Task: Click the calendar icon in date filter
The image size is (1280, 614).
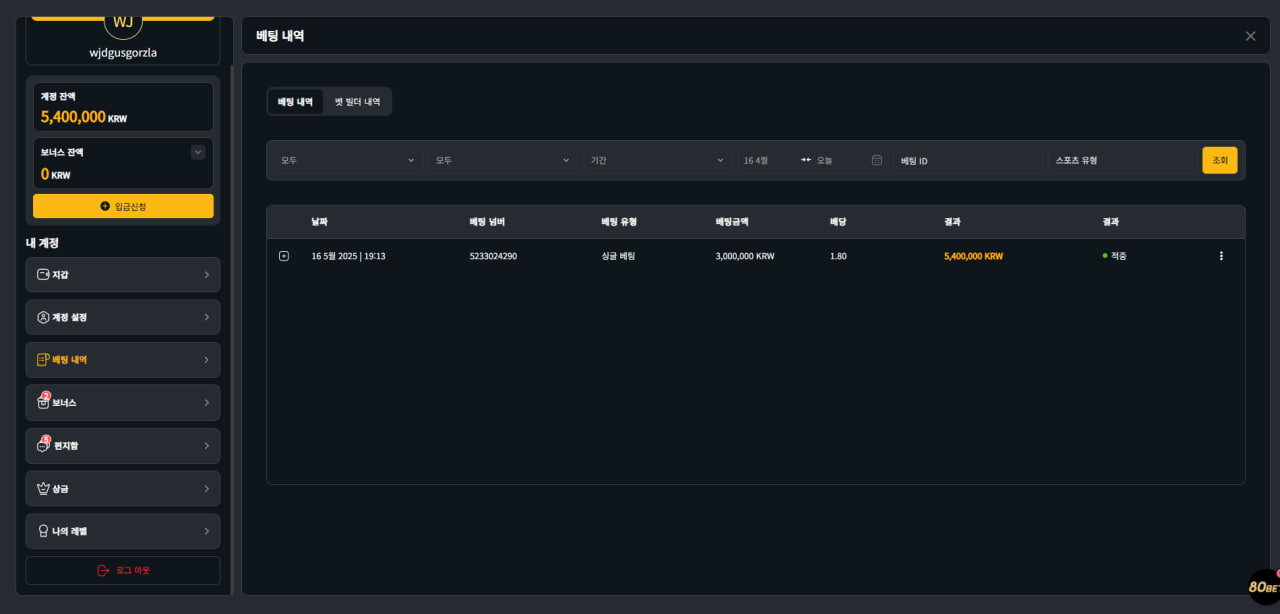Action: coord(877,160)
